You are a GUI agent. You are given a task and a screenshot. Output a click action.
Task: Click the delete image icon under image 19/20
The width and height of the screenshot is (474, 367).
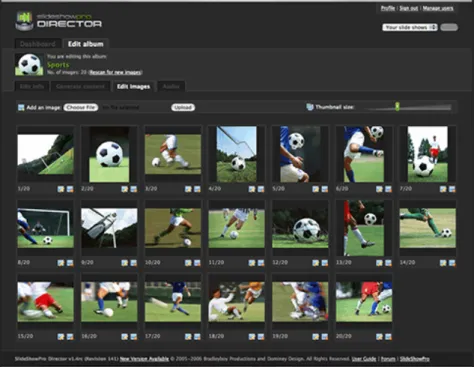325,337
